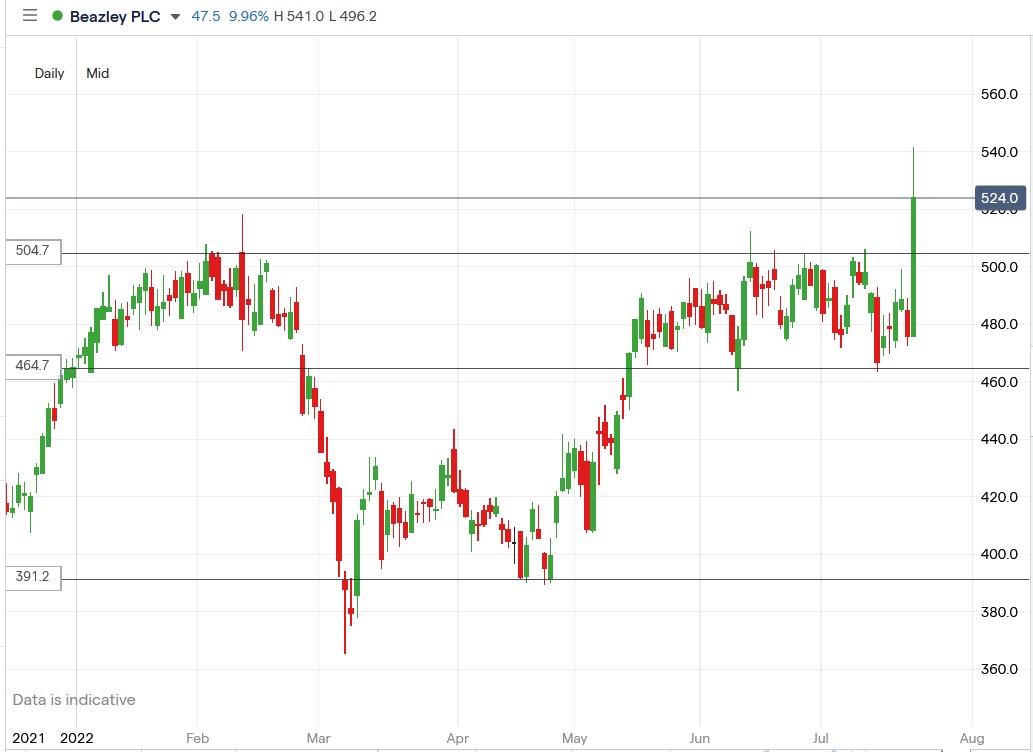Expand the Beazley PLC instrument dropdown arrow
This screenshot has width=1033, height=752.
pyautogui.click(x=175, y=16)
